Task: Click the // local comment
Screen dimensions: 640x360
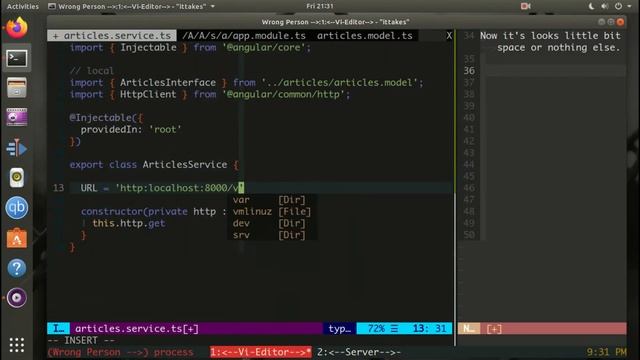Action: 92,71
